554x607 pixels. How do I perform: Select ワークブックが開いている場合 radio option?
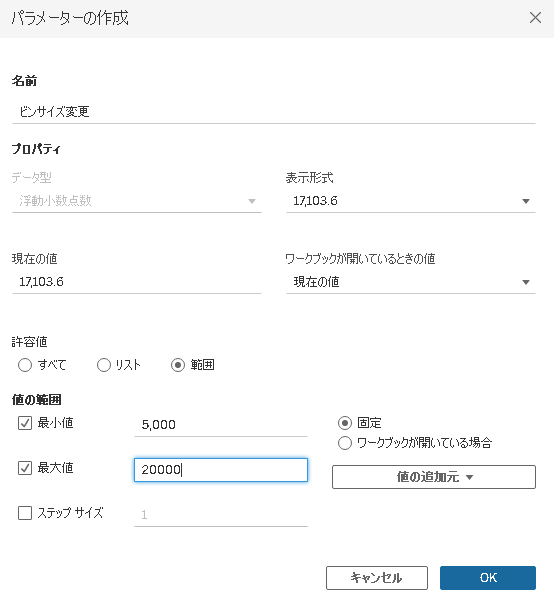click(345, 443)
